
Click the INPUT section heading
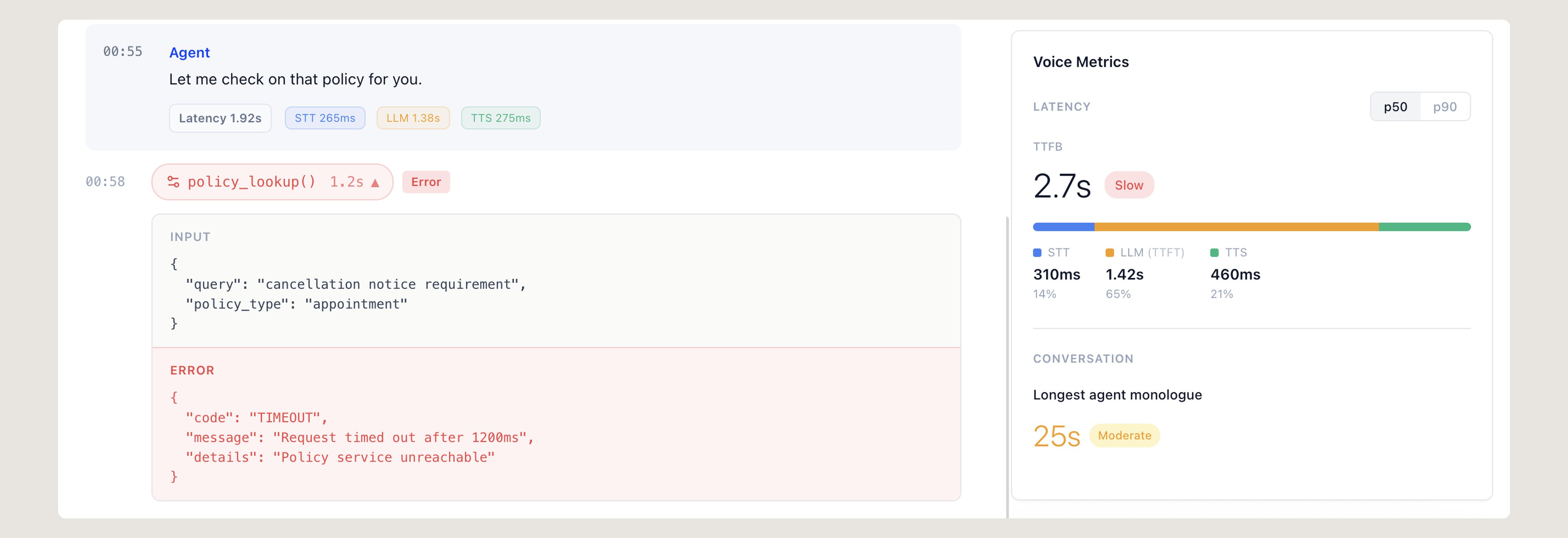(x=190, y=237)
